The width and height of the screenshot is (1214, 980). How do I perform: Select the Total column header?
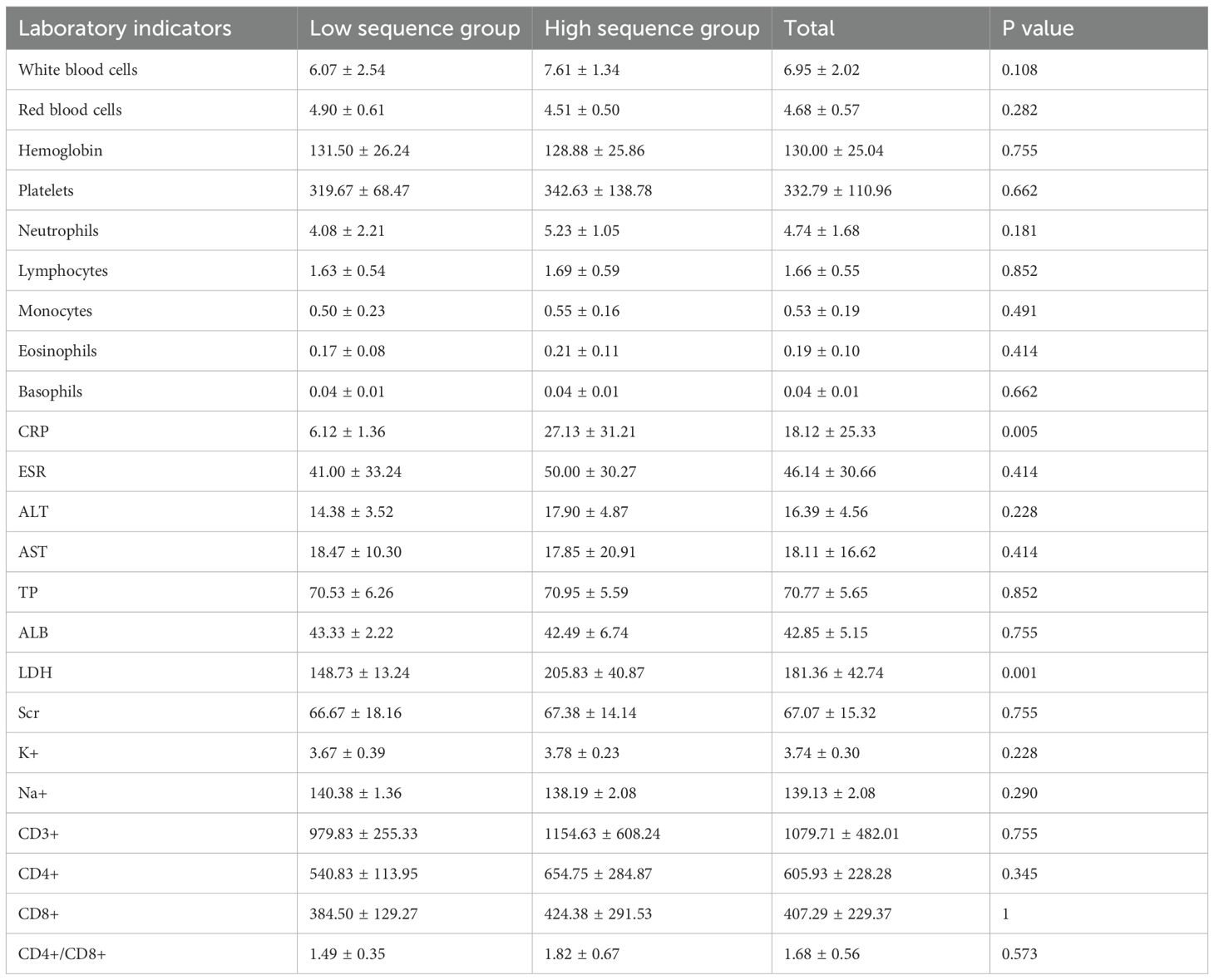(x=809, y=28)
